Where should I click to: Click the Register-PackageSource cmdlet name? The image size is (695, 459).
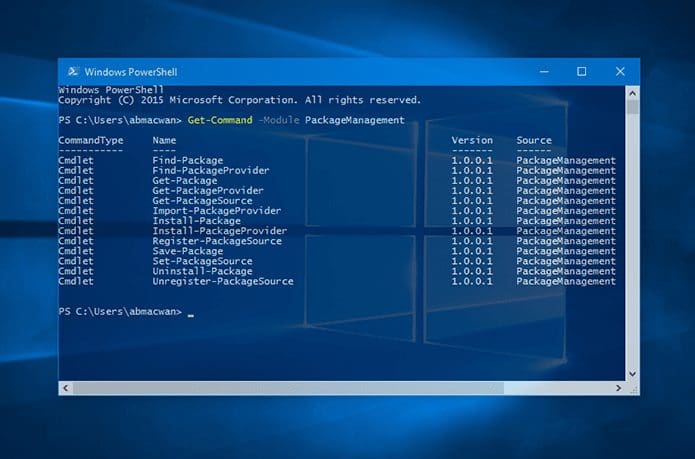pyautogui.click(x=217, y=241)
